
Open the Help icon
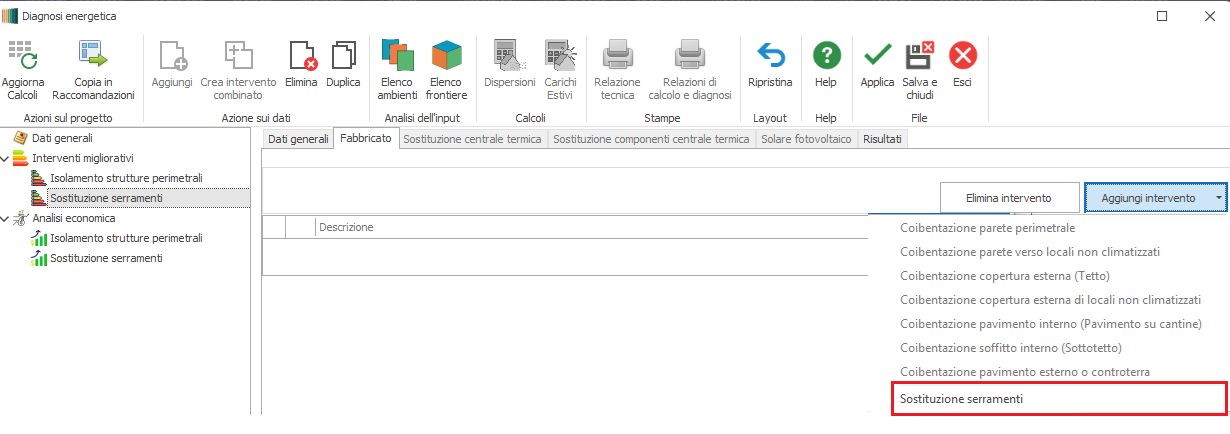[x=826, y=55]
